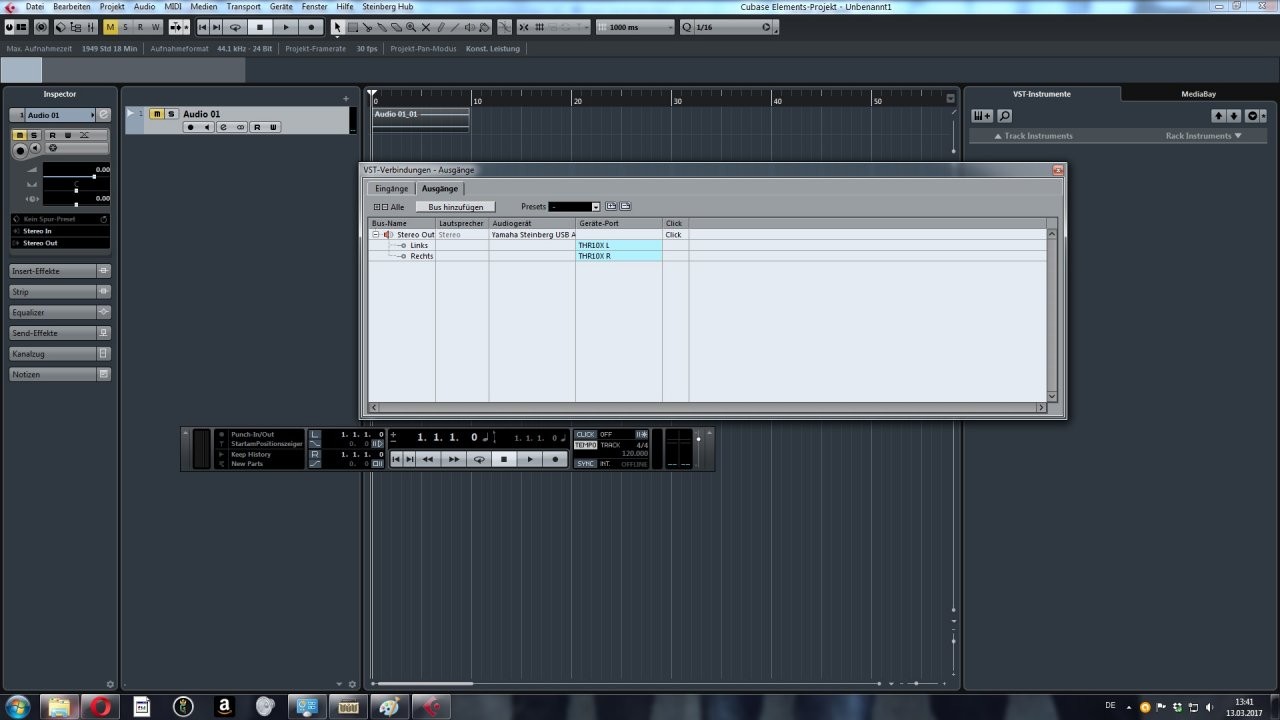Select the Draw pencil tool

coord(441,27)
